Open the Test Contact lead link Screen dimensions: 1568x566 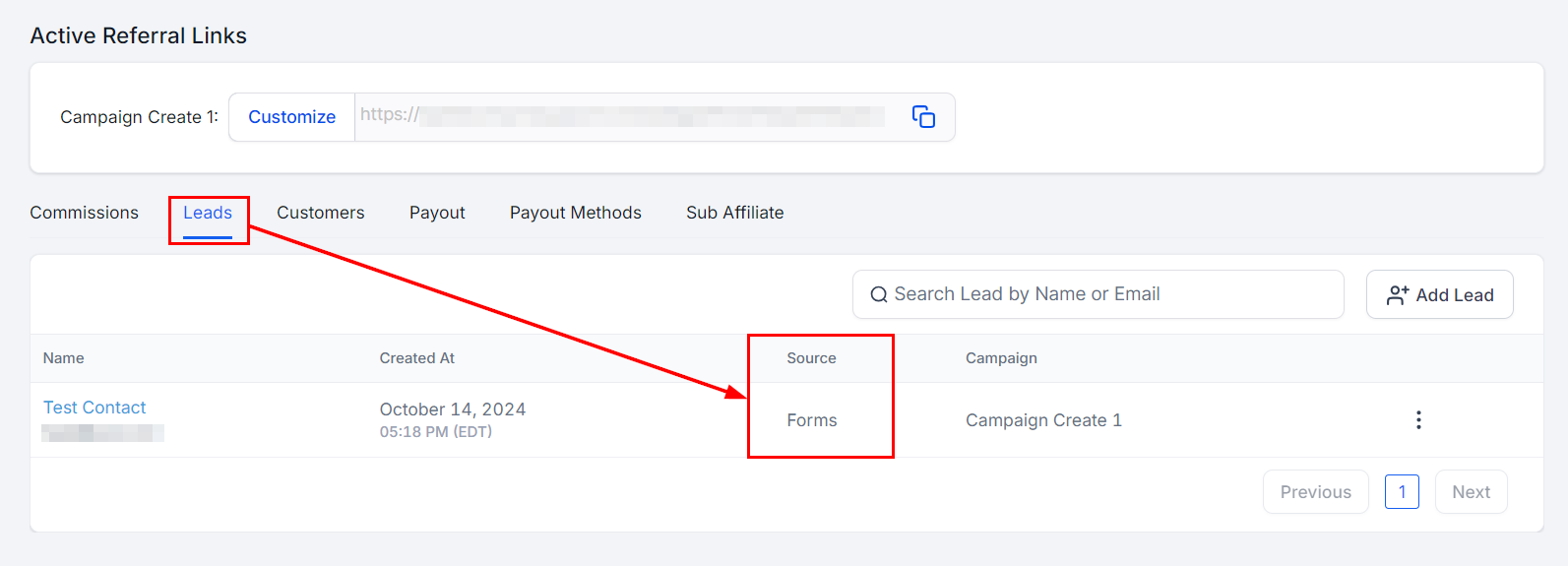pyautogui.click(x=94, y=408)
